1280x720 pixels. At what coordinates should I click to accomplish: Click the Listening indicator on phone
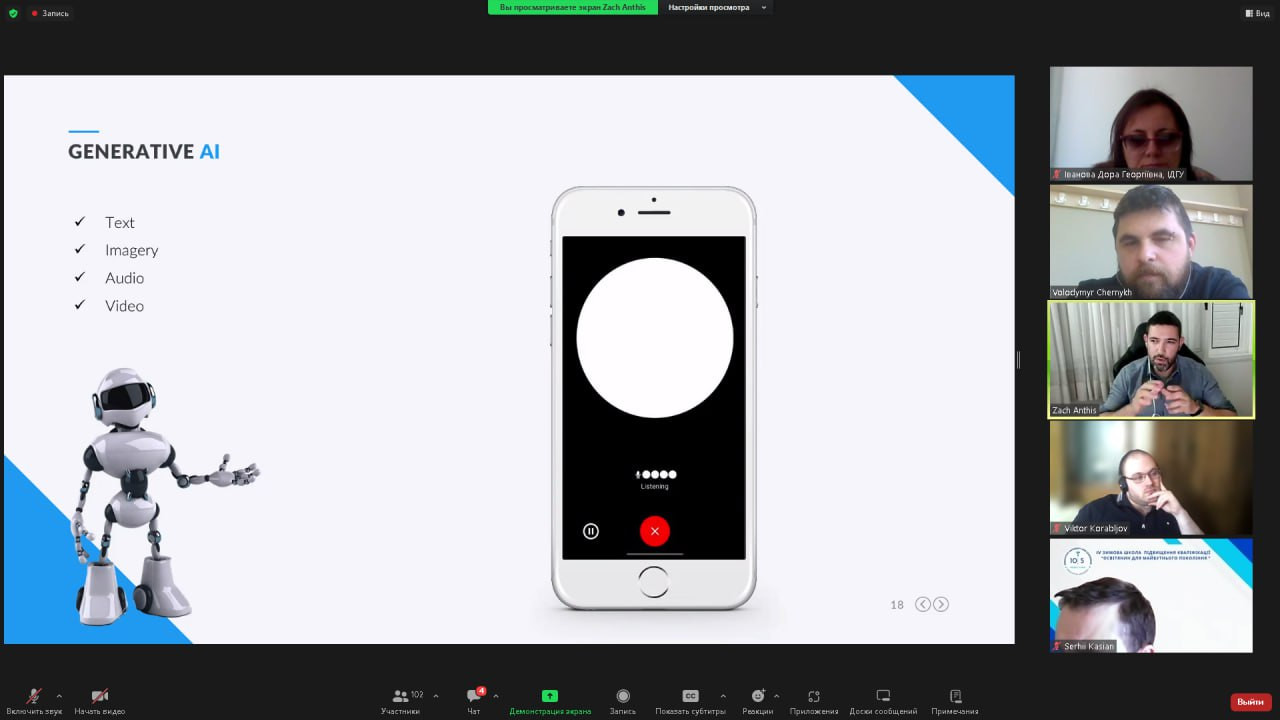point(655,479)
